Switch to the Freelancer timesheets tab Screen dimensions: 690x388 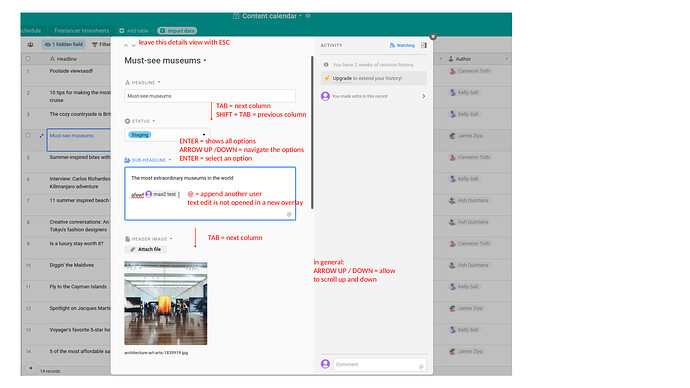pyautogui.click(x=81, y=31)
